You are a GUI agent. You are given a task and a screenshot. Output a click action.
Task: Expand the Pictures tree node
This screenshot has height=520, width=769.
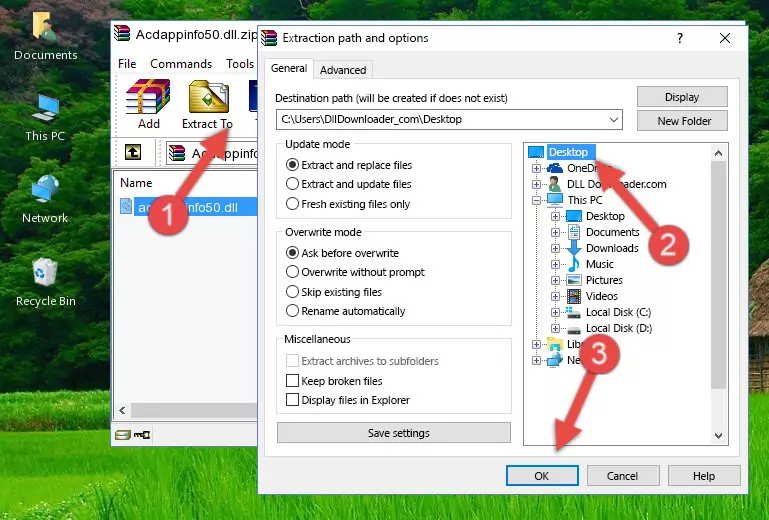coord(555,281)
